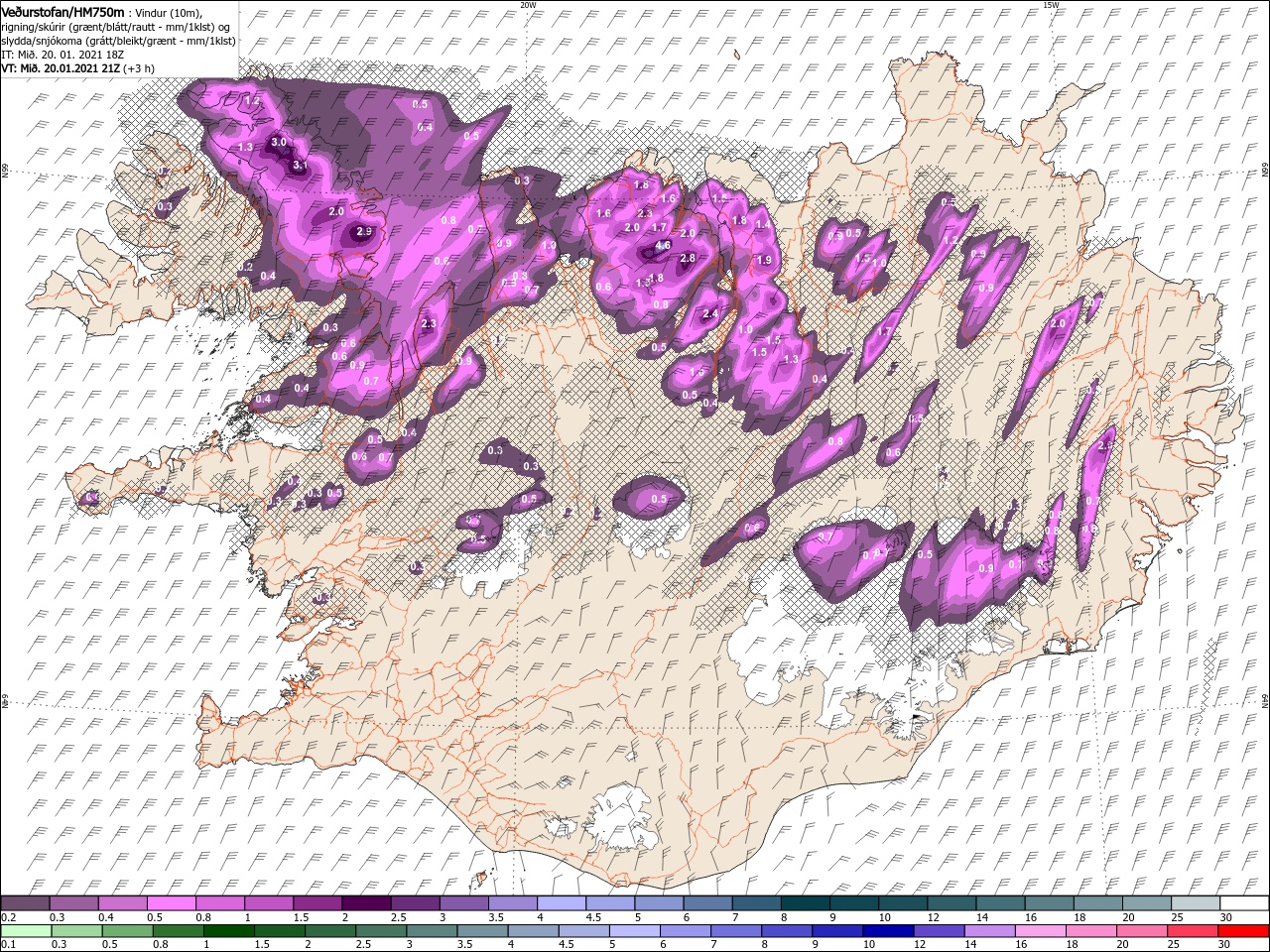Pick deep blue lower legend swatch starting at 10

(887, 931)
